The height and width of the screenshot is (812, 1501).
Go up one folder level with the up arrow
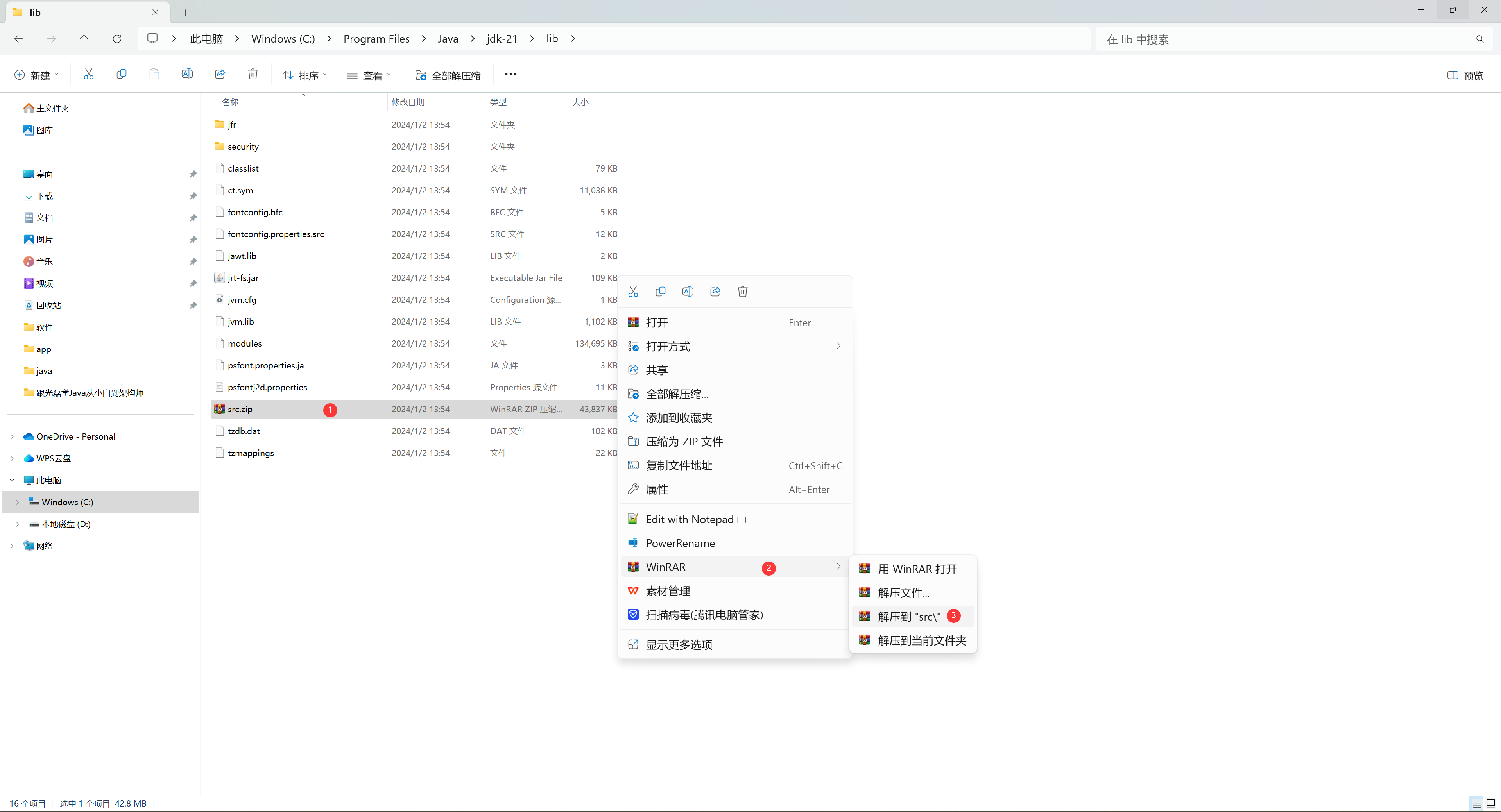coord(84,38)
